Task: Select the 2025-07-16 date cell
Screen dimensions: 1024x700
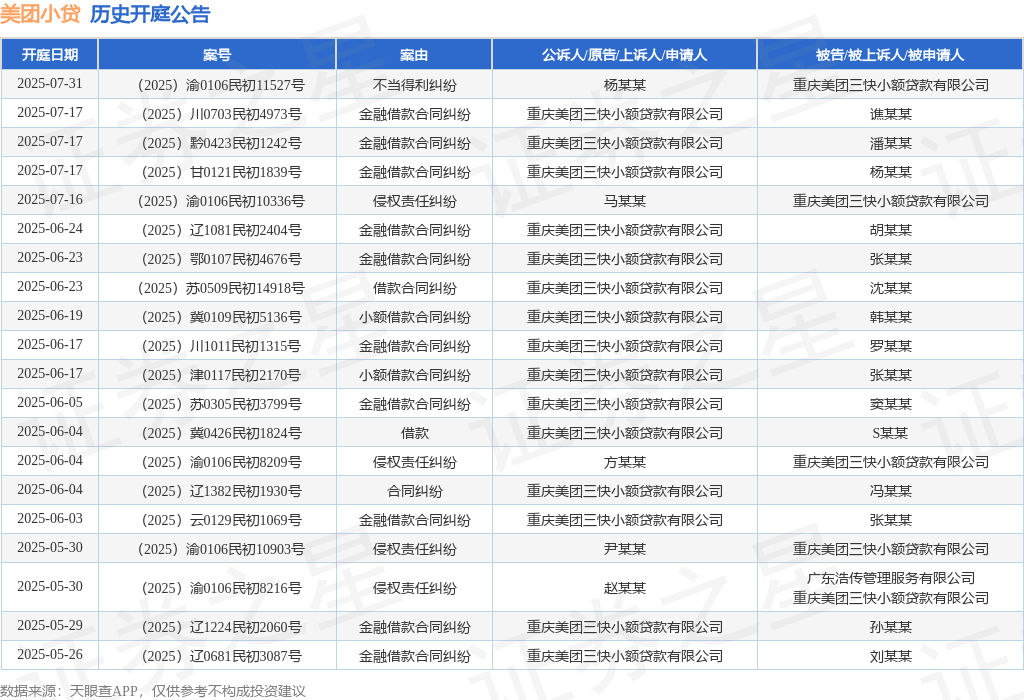Action: [x=50, y=199]
